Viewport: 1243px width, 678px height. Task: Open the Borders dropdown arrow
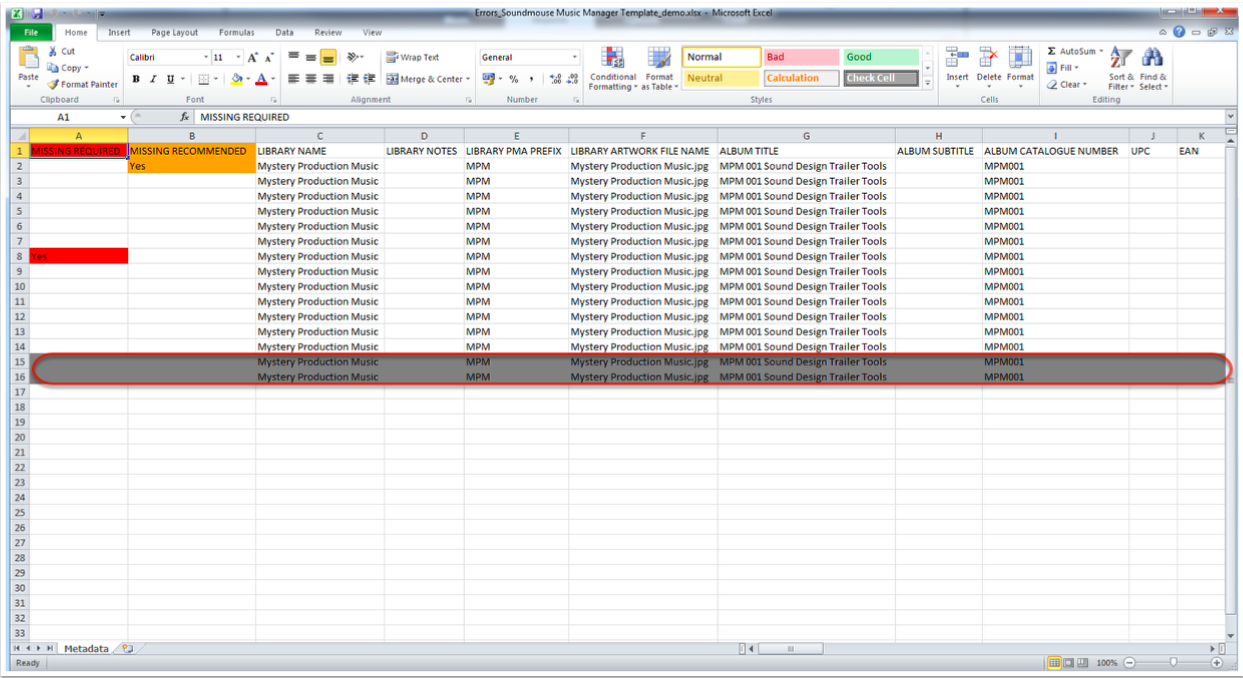[x=217, y=79]
